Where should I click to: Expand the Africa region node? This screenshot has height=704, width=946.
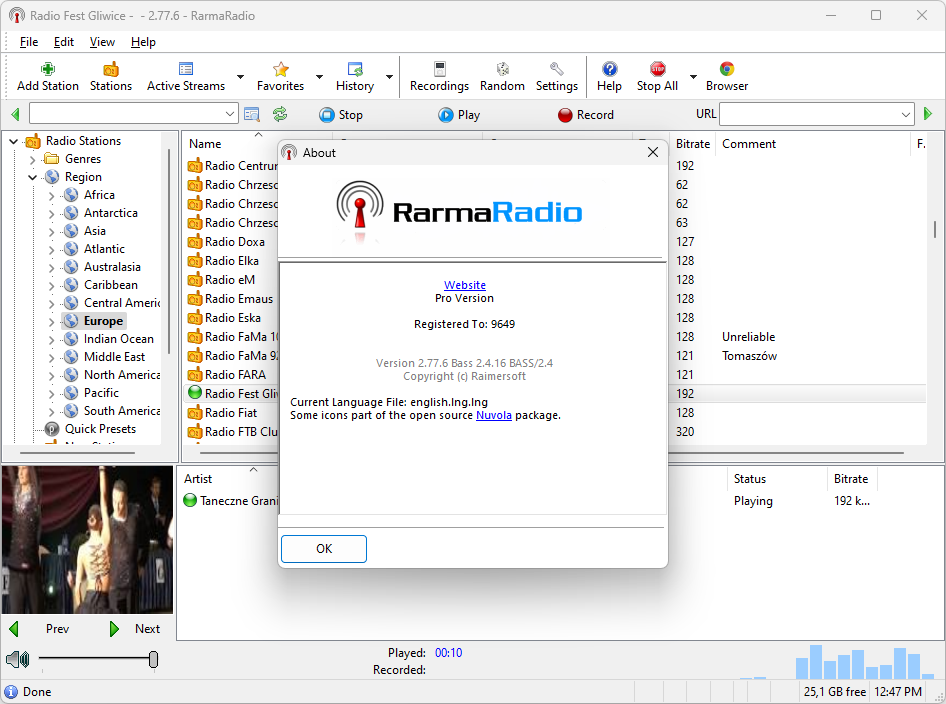[x=51, y=196]
